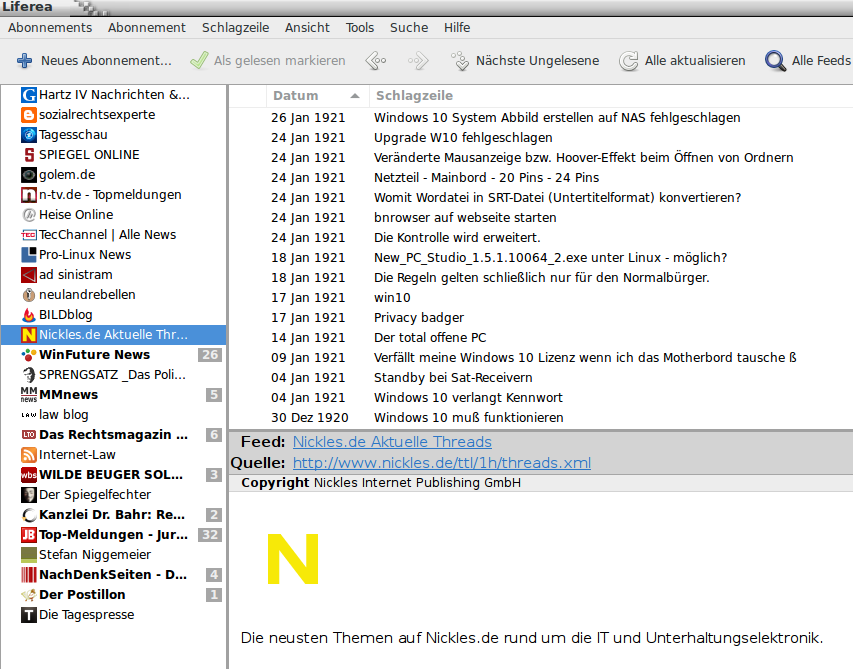Click the TecChannel feed icon

(x=29, y=235)
